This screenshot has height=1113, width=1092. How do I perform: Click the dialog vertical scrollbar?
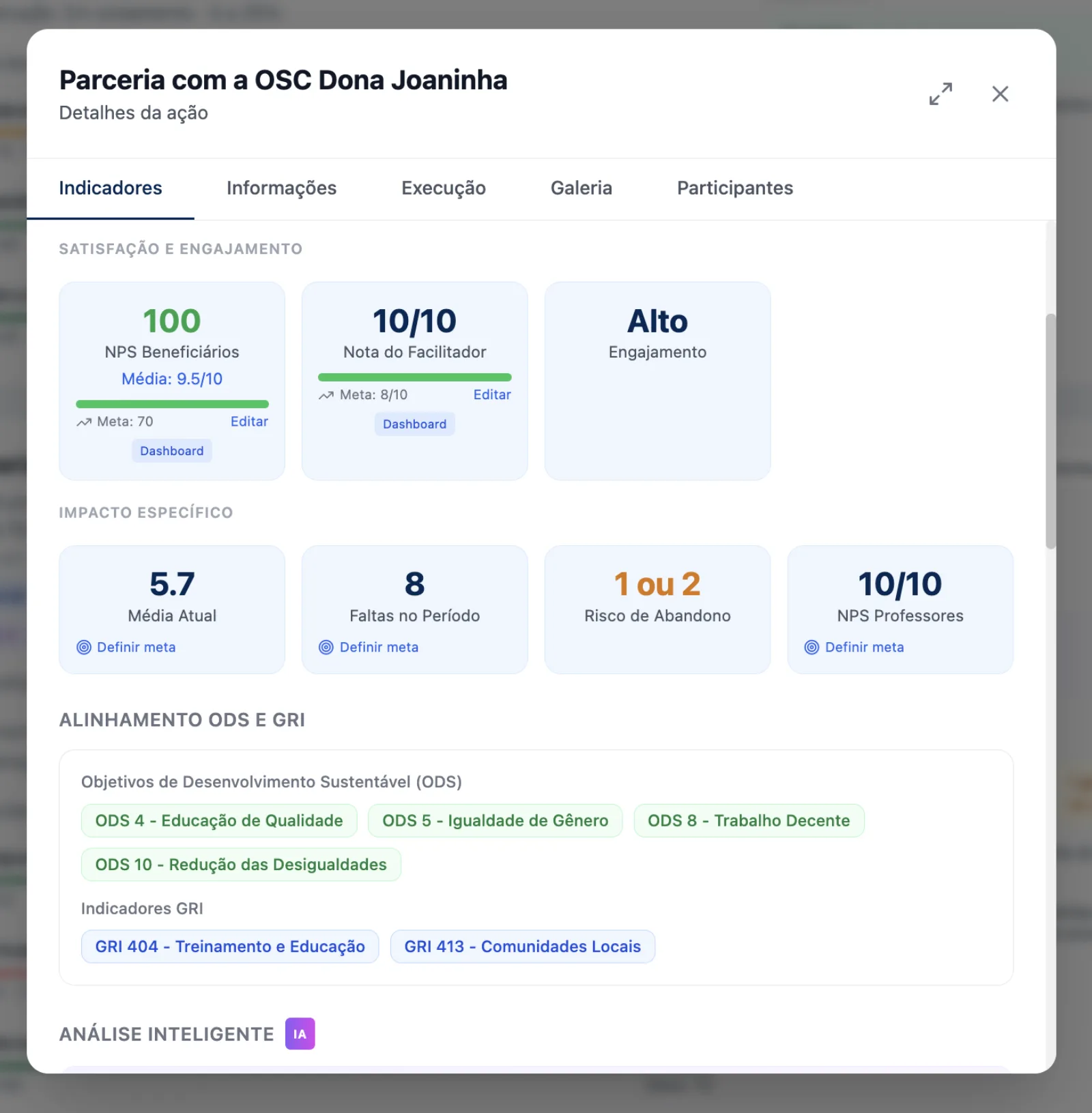(1050, 431)
